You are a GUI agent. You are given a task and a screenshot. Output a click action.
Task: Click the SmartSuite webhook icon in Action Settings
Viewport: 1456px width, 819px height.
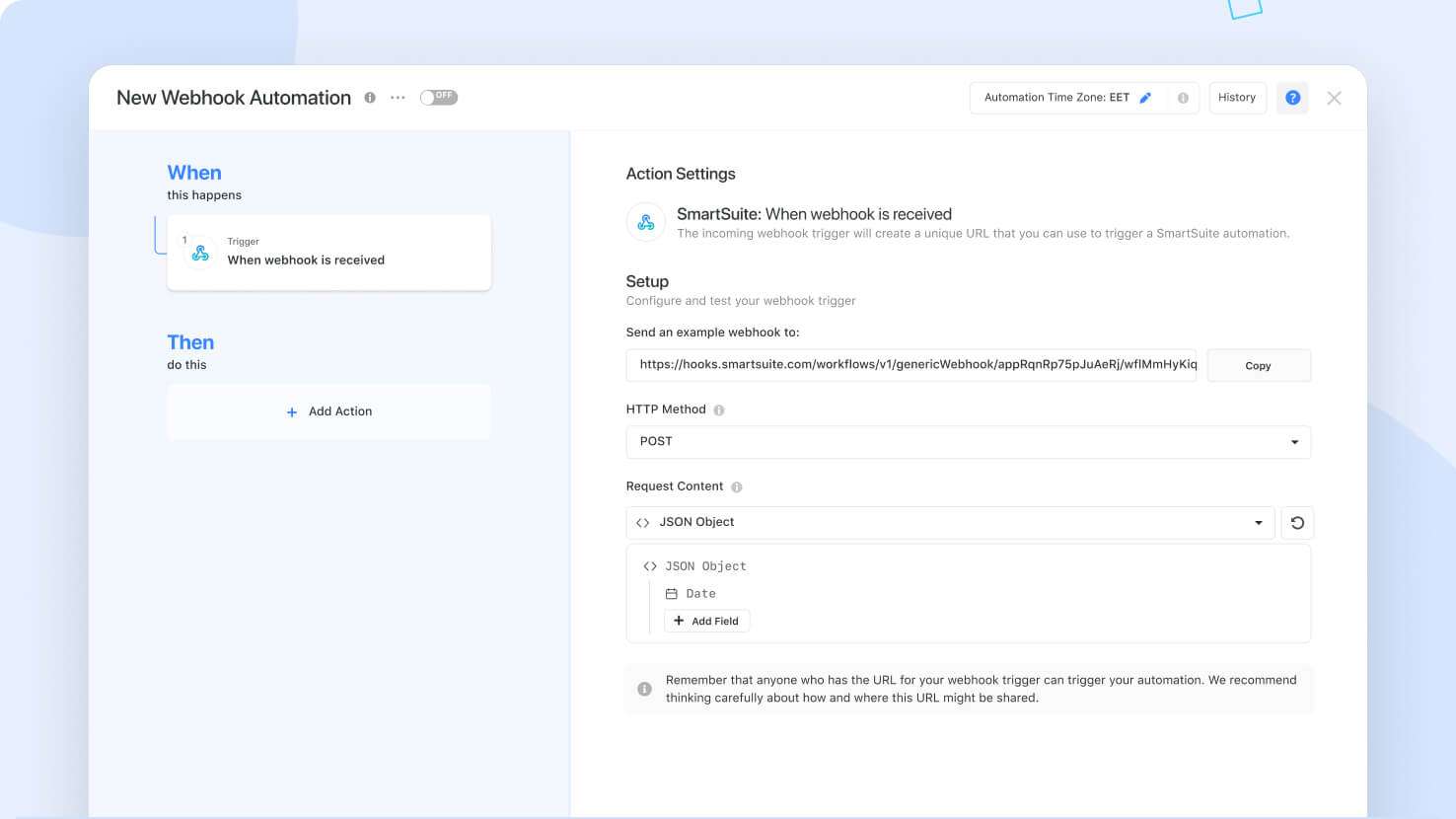[646, 223]
